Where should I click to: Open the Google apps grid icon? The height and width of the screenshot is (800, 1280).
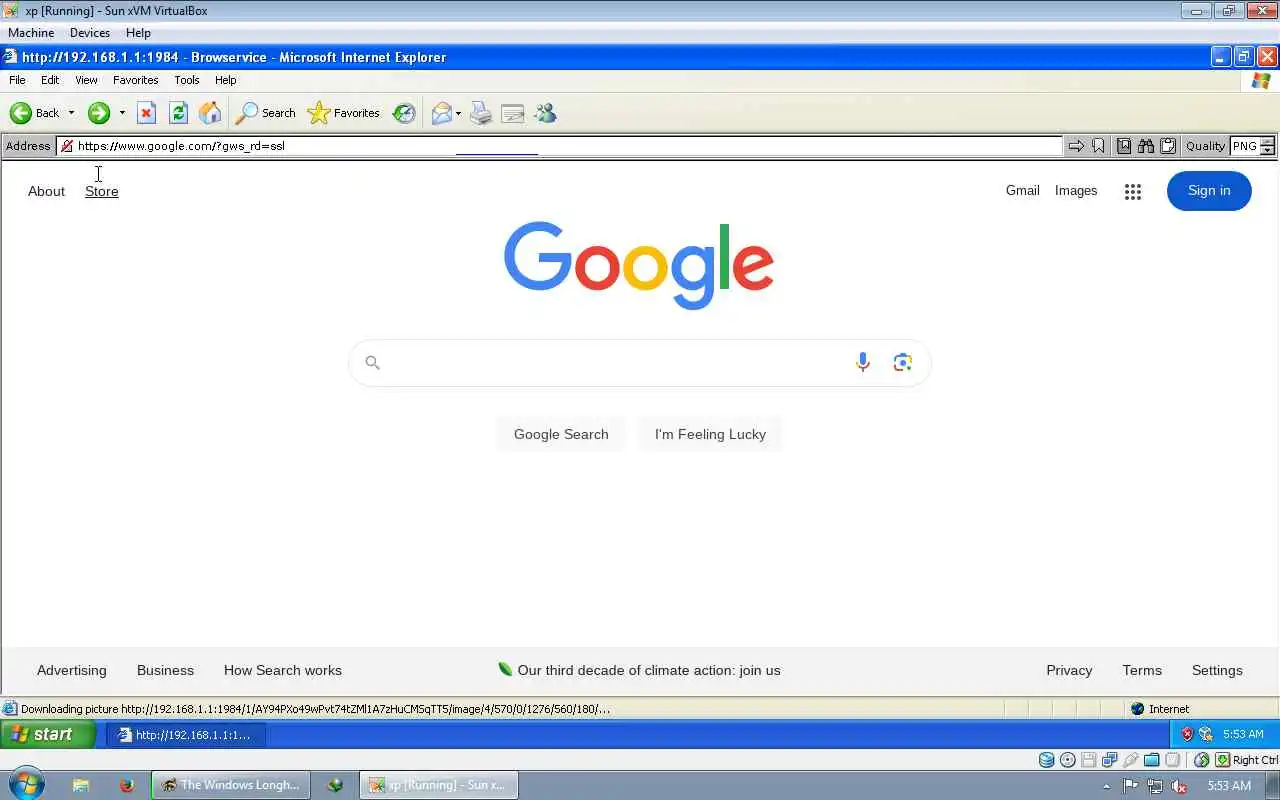tap(1132, 192)
